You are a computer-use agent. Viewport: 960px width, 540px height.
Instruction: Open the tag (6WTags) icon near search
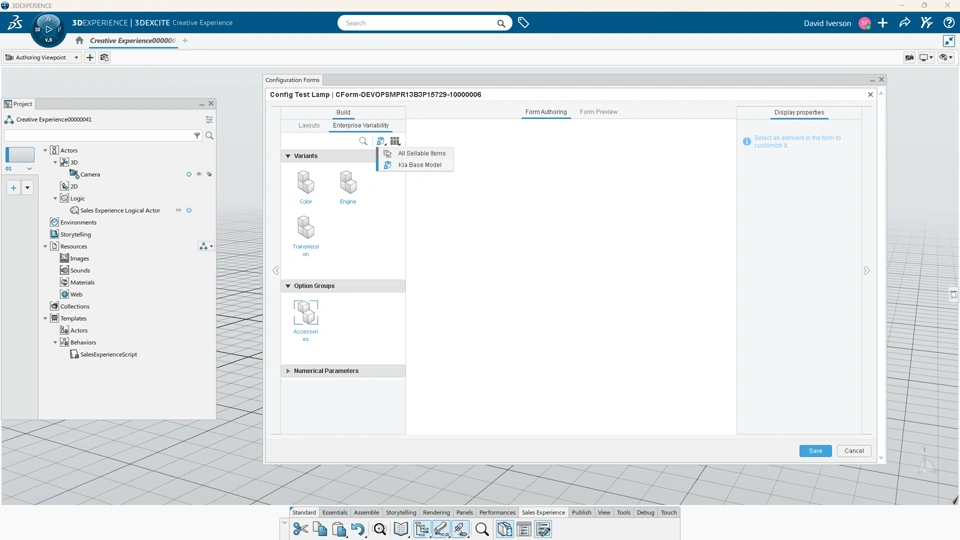[523, 23]
